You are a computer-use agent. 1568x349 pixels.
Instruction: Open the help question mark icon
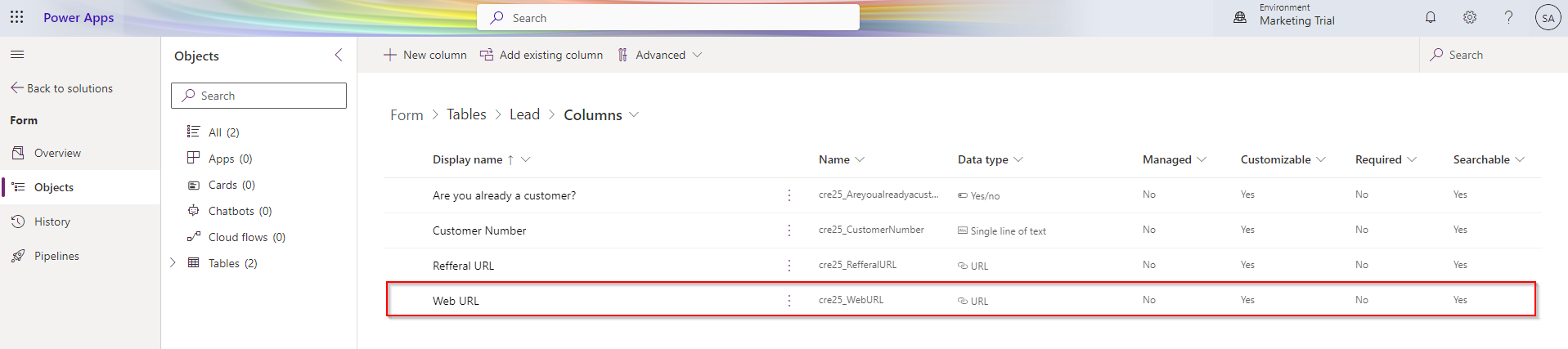coord(1508,17)
